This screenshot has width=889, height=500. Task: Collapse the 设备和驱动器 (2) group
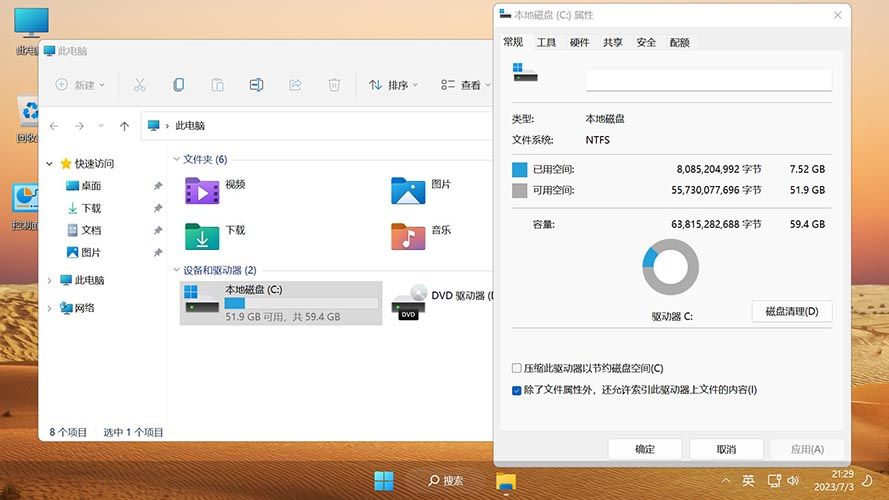[x=176, y=270]
